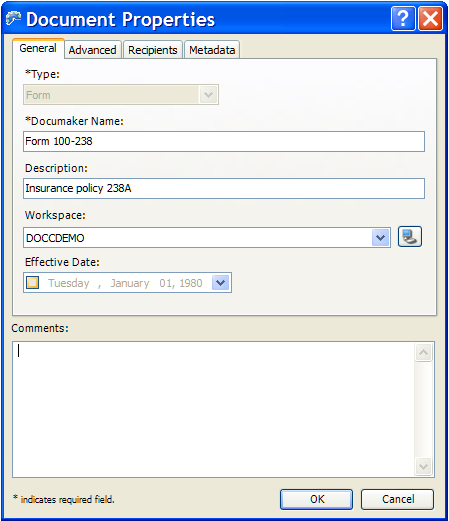Click the Comments scrollbar up arrow
The image size is (449, 521).
(424, 352)
